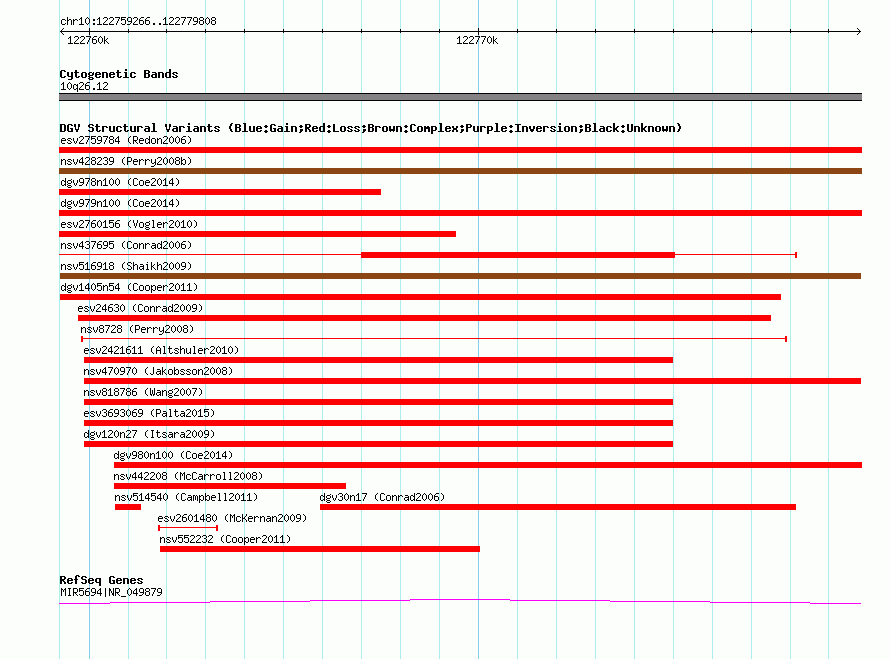Click nsv470970 (Jakobsson2008) label
The width and height of the screenshot is (890, 659).
click(158, 371)
